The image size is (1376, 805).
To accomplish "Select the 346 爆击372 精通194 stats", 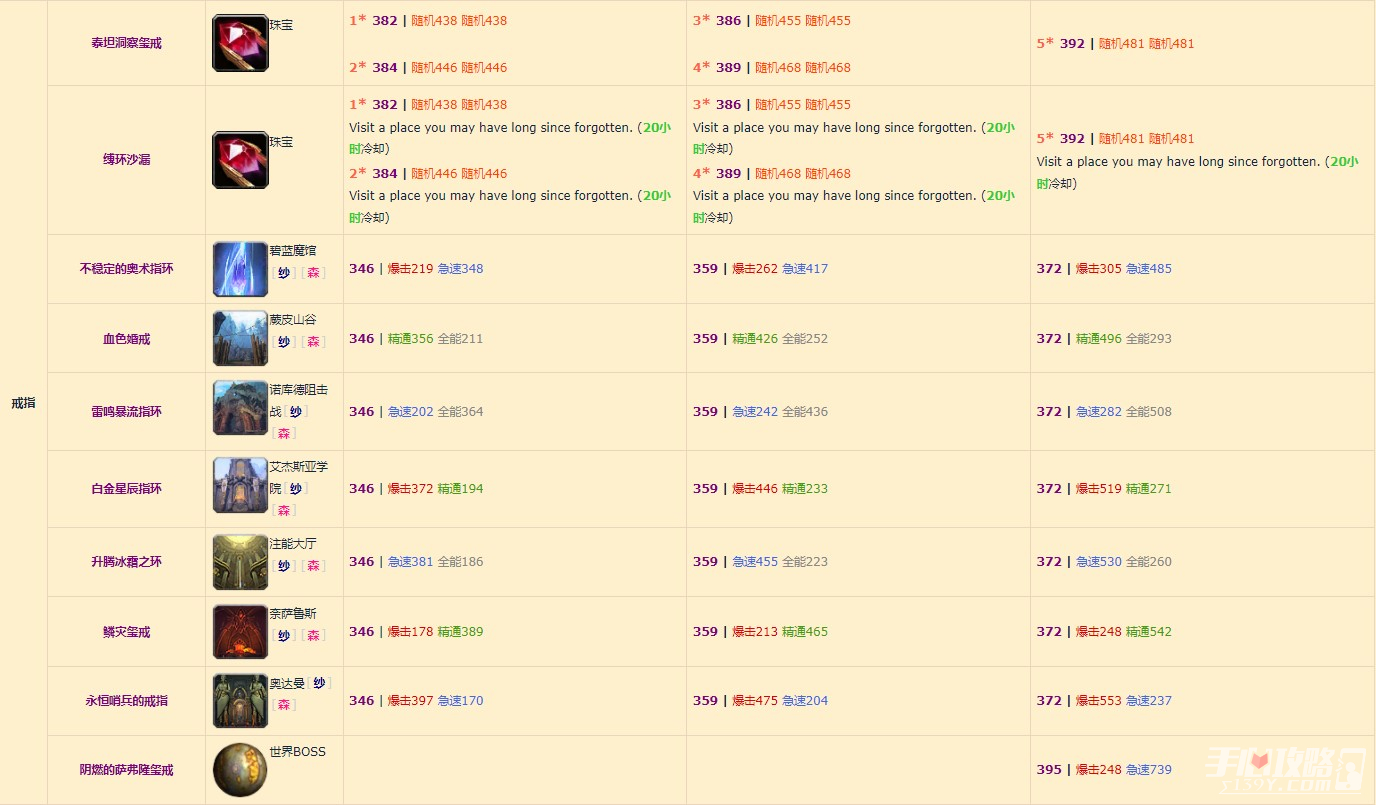I will [x=416, y=488].
